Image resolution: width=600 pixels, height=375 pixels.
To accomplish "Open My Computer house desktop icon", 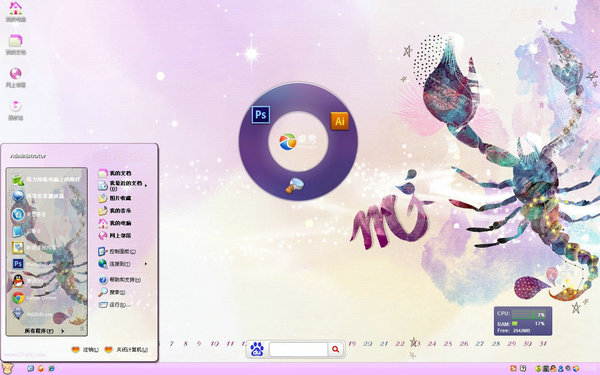I will 16,11.
